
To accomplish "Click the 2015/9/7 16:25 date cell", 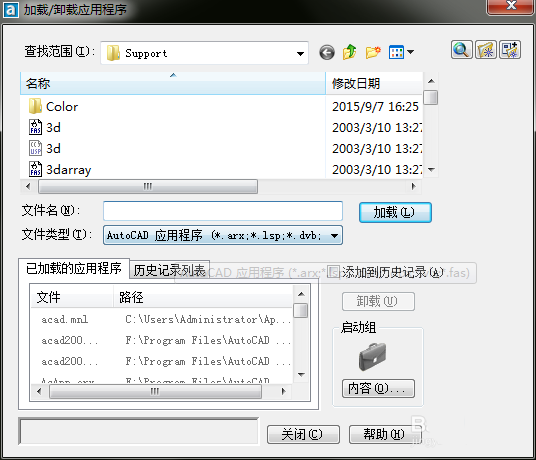I will coord(375,107).
